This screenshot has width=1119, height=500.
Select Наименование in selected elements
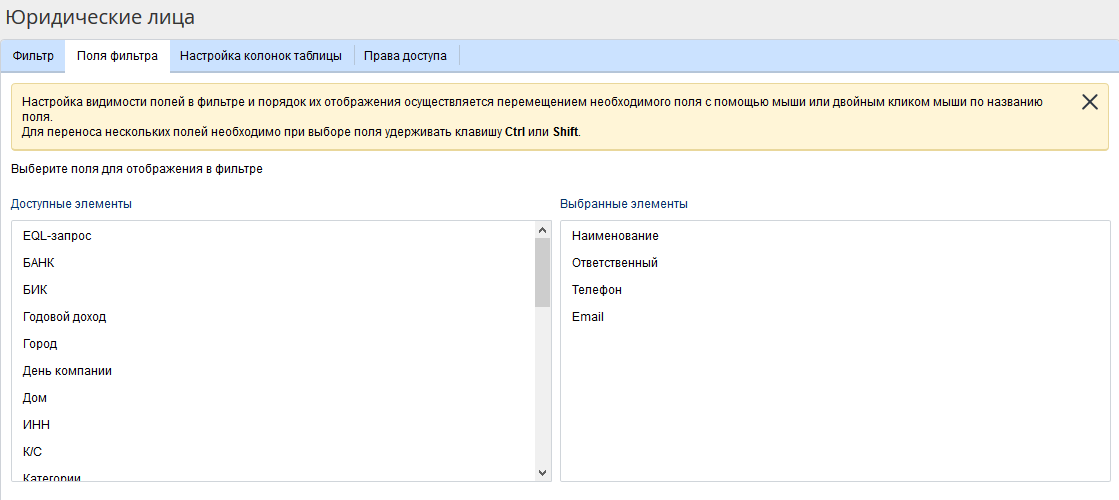coord(615,236)
